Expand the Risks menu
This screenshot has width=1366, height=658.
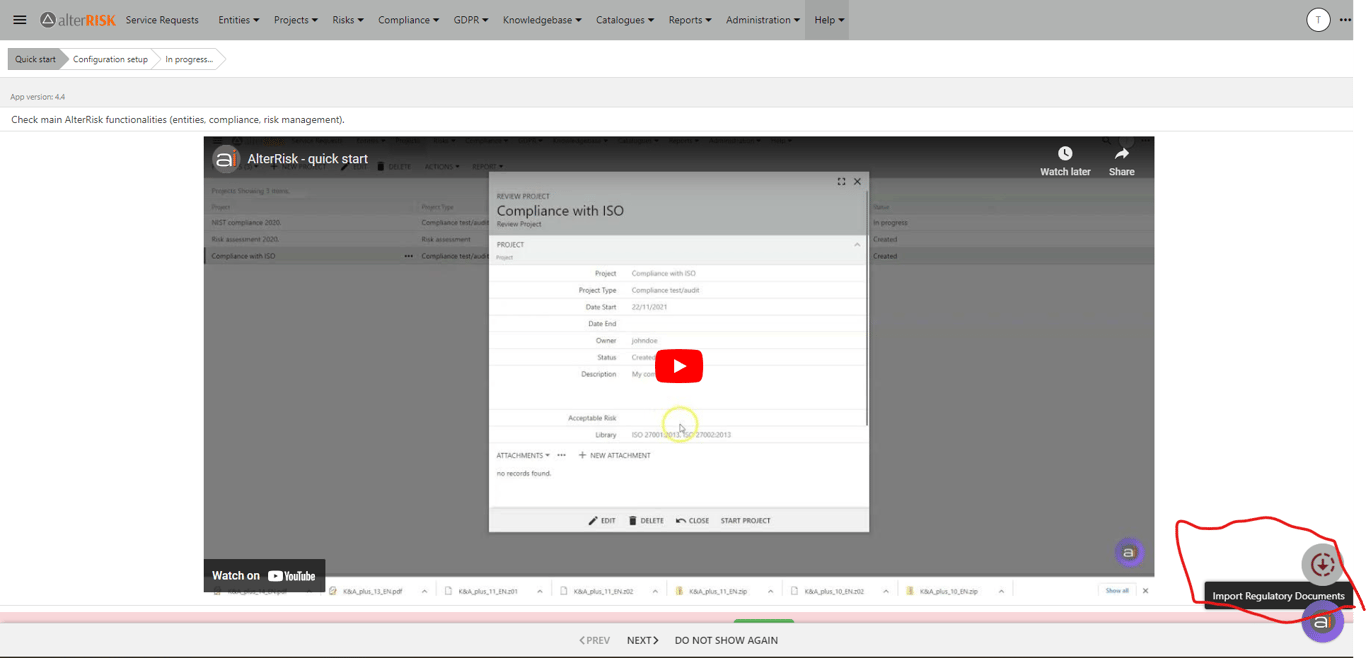348,20
